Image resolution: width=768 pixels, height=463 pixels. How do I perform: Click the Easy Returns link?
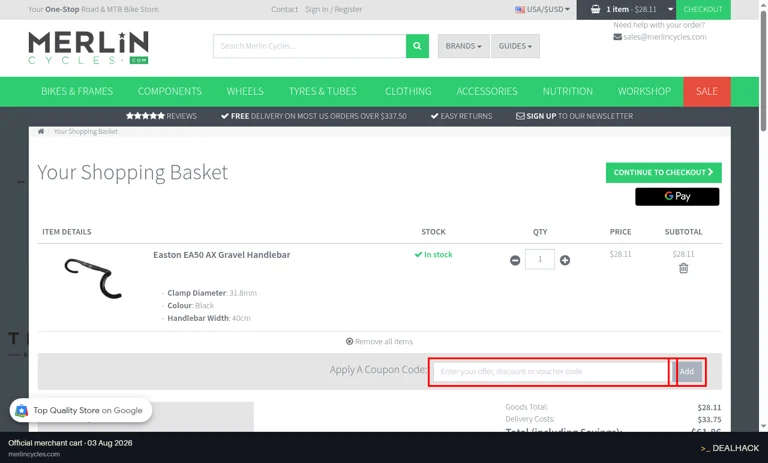(x=461, y=116)
